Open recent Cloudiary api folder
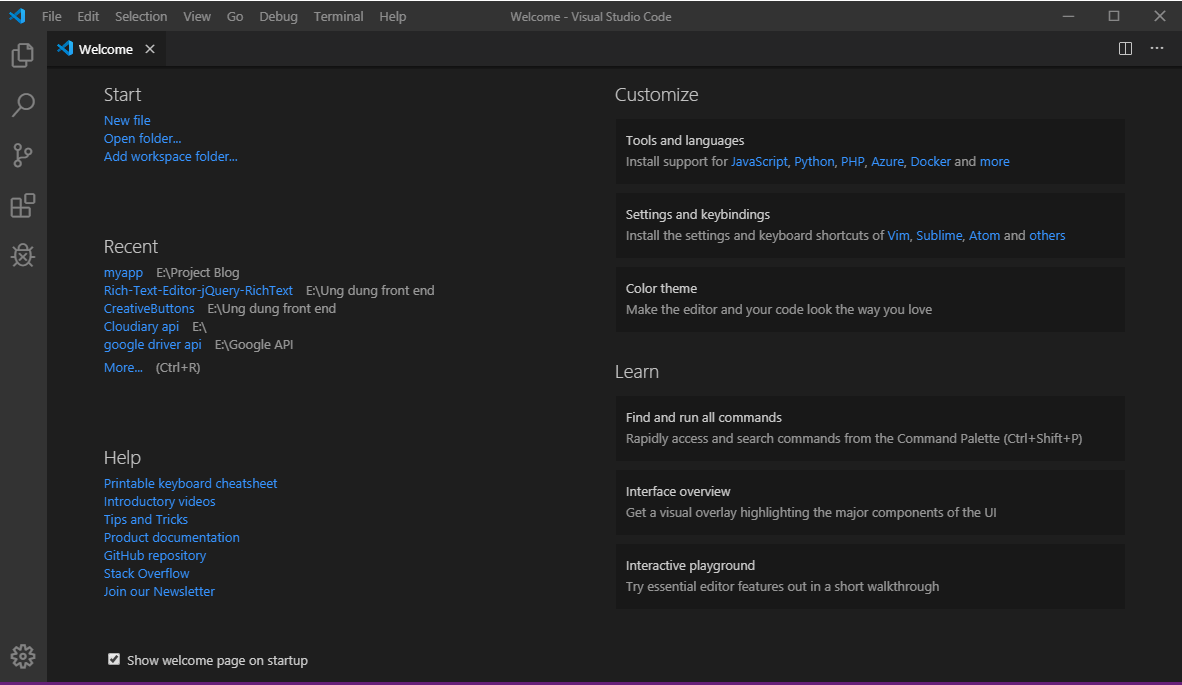The image size is (1182, 685). pyautogui.click(x=141, y=327)
